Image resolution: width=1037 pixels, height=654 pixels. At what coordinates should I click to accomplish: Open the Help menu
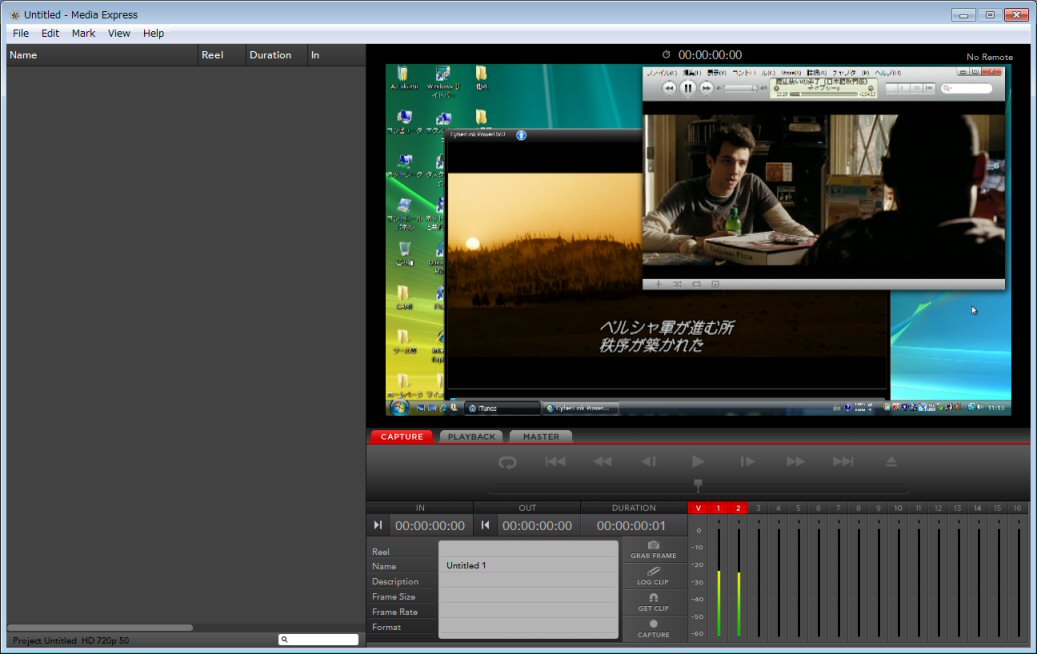153,33
